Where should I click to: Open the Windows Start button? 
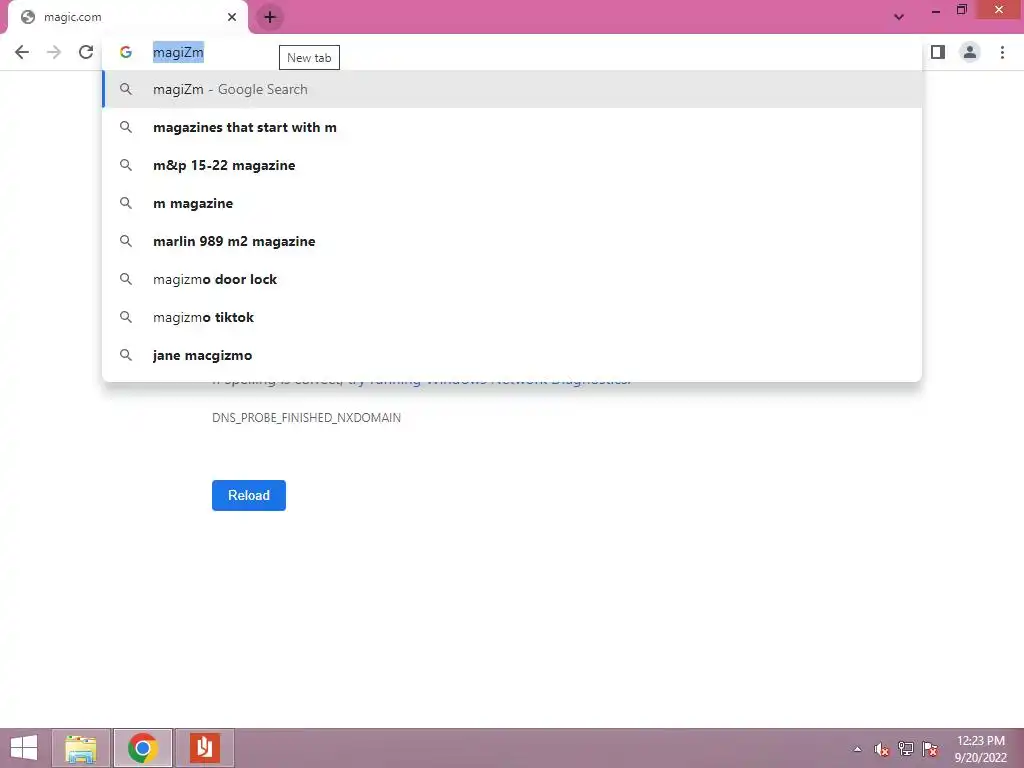pyautogui.click(x=24, y=748)
